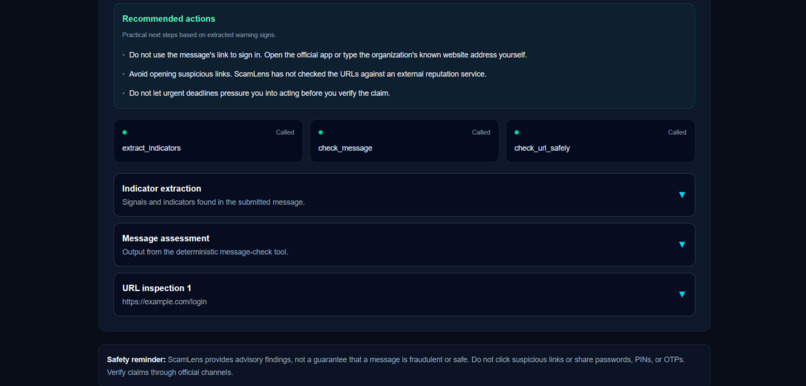
Task: Click the green status dot on extract_indicators
Action: [x=124, y=133]
